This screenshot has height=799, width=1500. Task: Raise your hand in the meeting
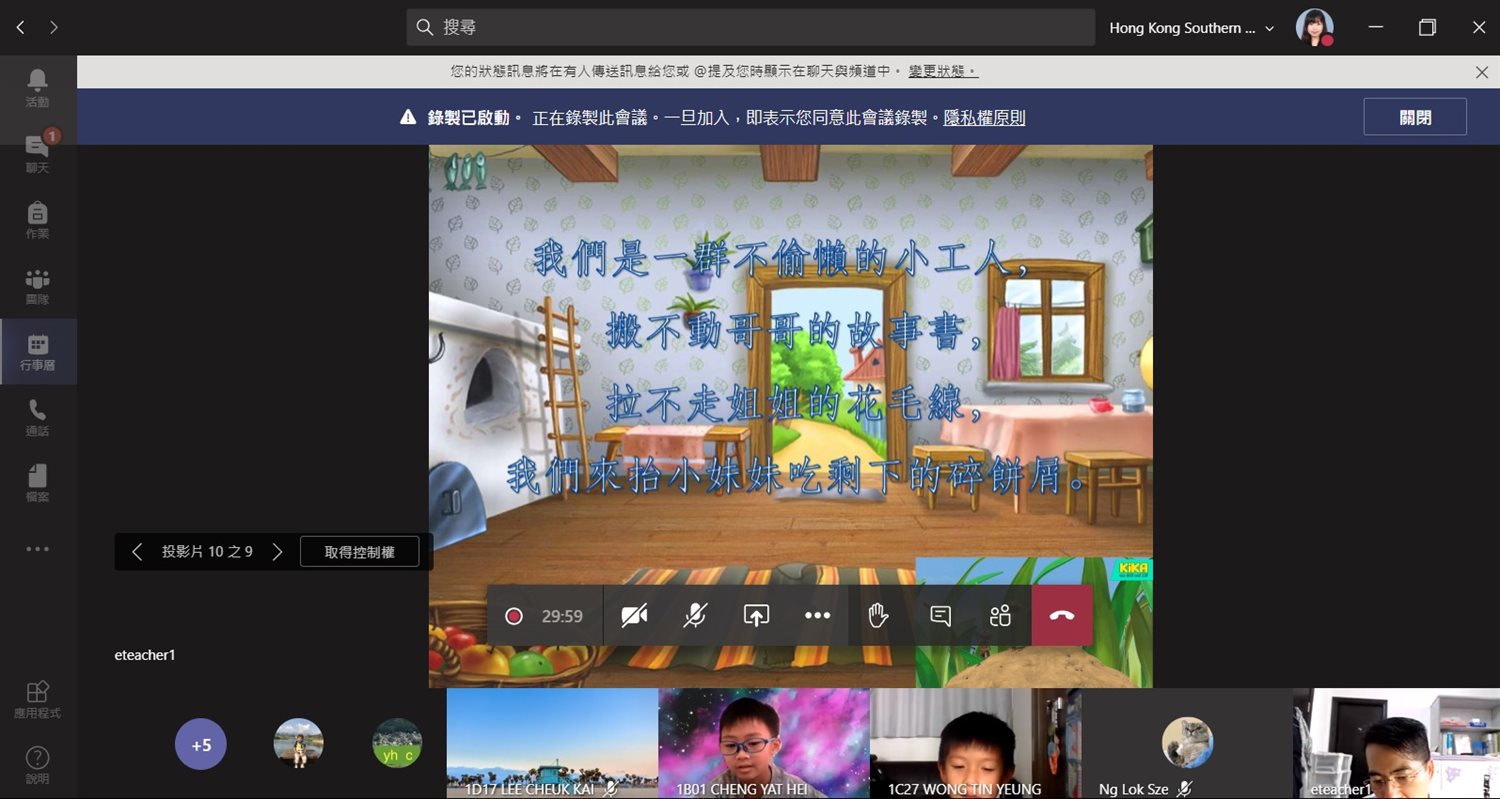point(878,616)
